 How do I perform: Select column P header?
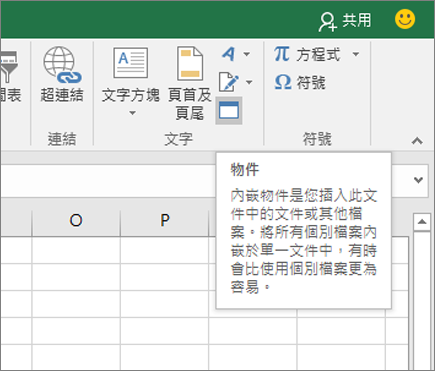(x=165, y=220)
